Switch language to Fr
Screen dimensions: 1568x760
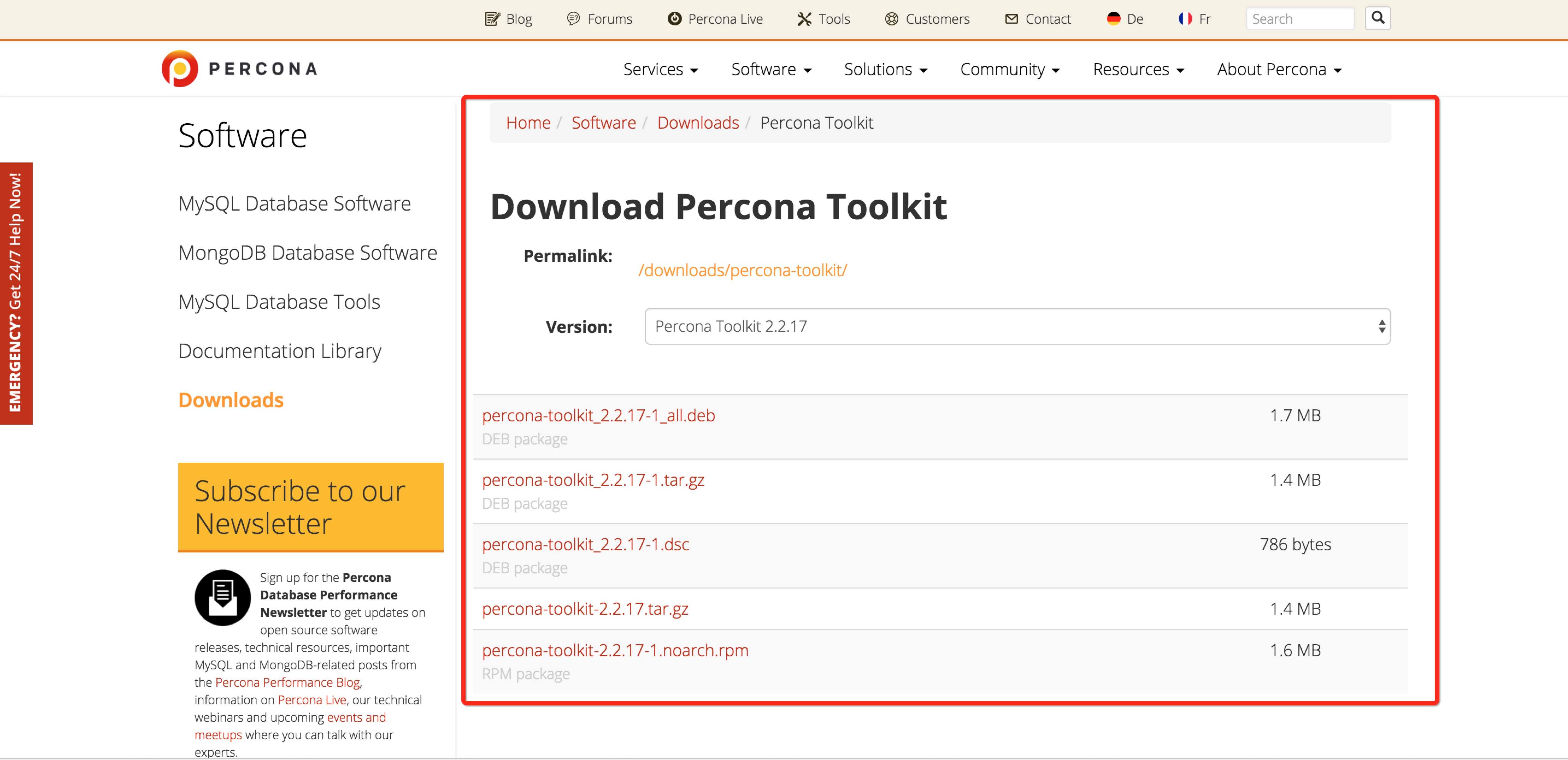(1205, 19)
